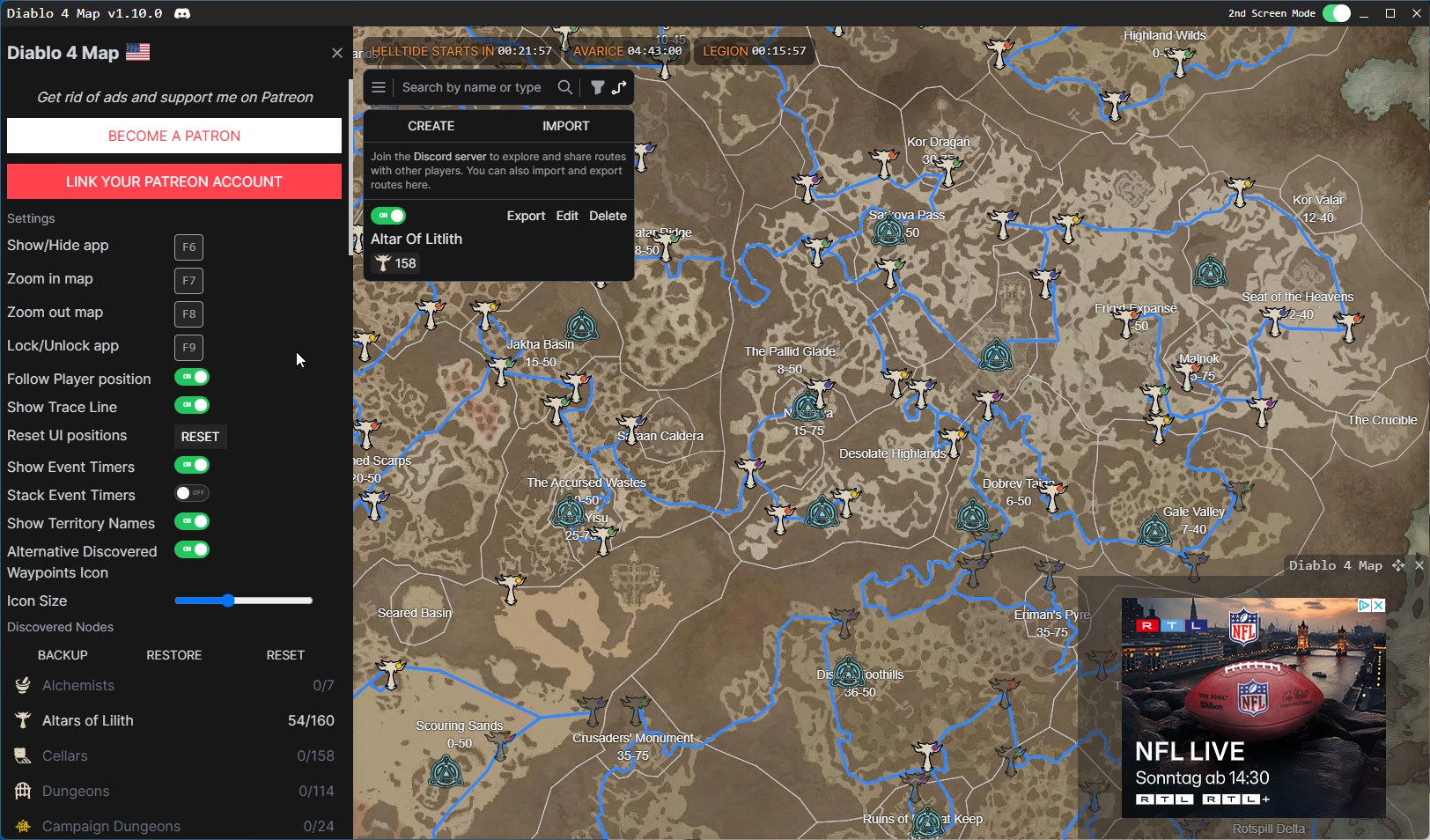Adjust the Icon Size slider
The image size is (1430, 840).
228,601
